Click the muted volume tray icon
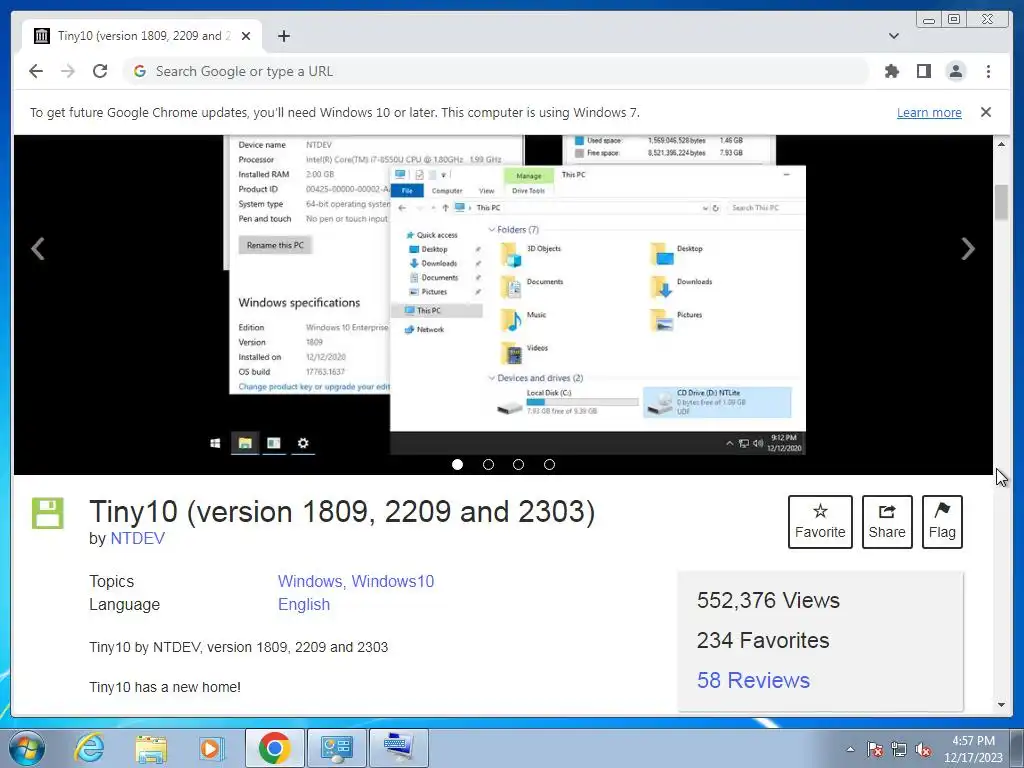This screenshot has width=1024, height=768. [x=923, y=749]
